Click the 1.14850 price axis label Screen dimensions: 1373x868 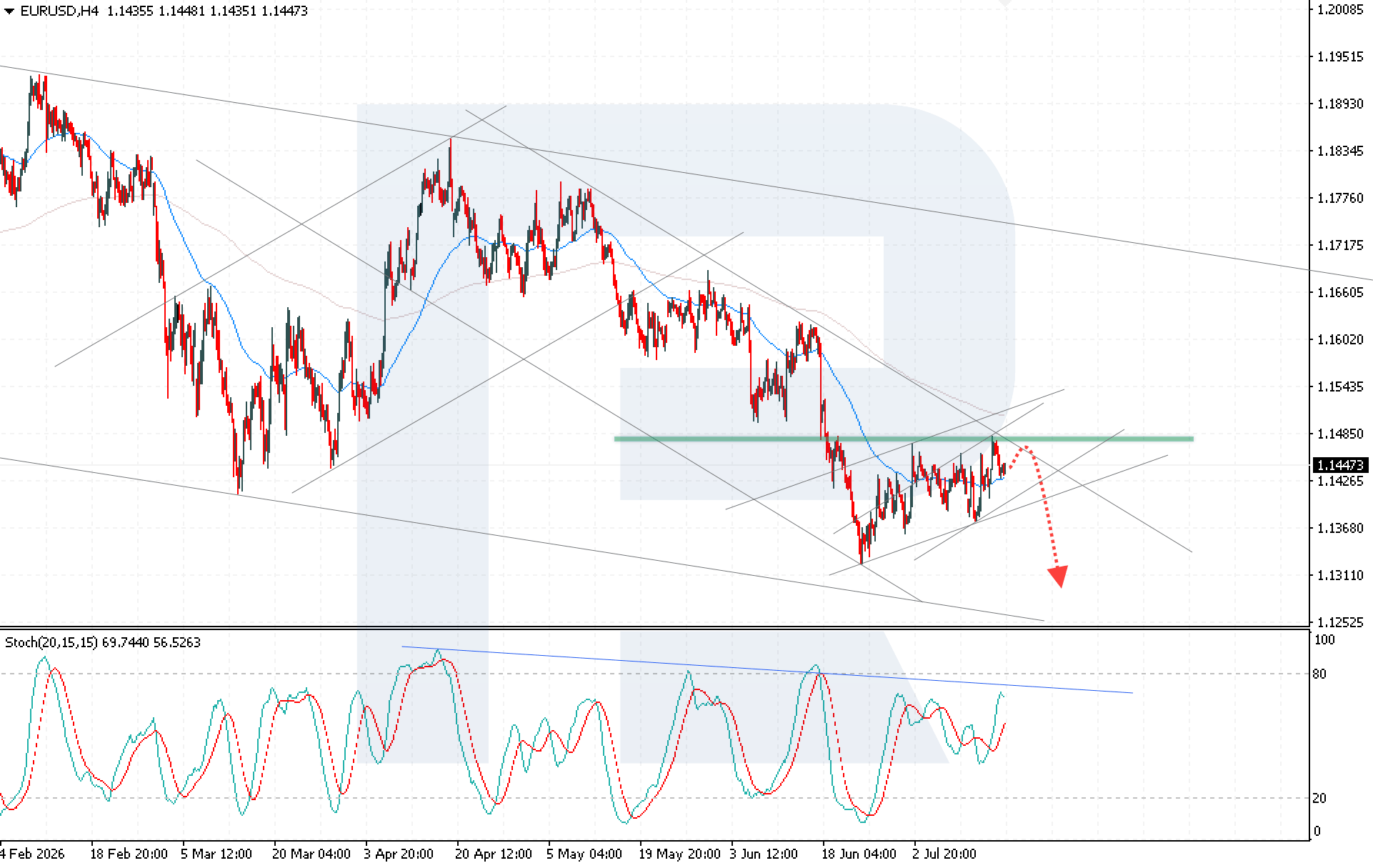1340,434
